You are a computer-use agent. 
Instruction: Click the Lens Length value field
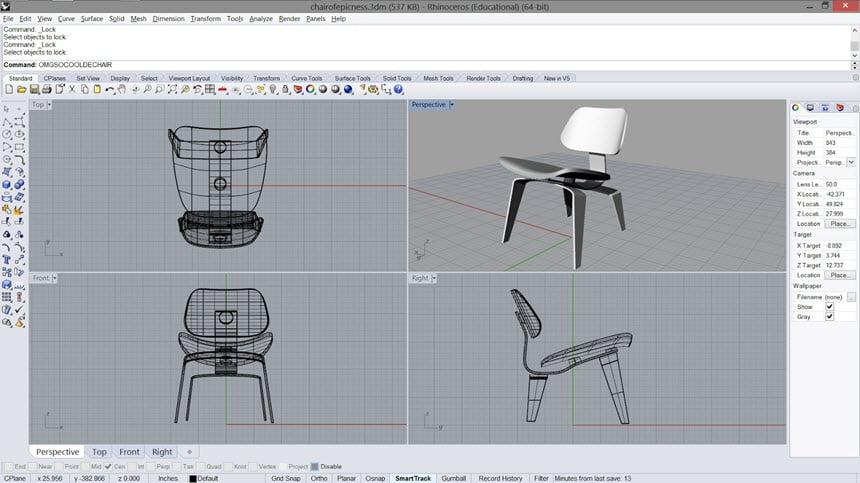(x=839, y=184)
